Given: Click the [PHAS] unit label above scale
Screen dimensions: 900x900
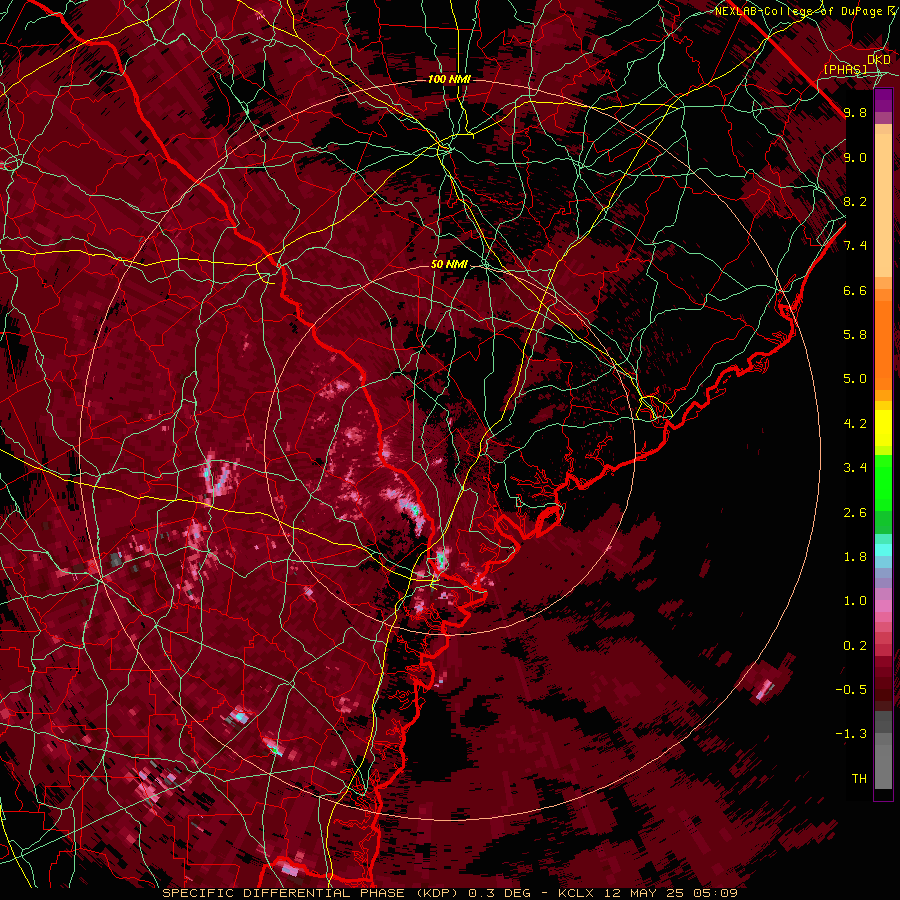Looking at the screenshot, I should (845, 69).
